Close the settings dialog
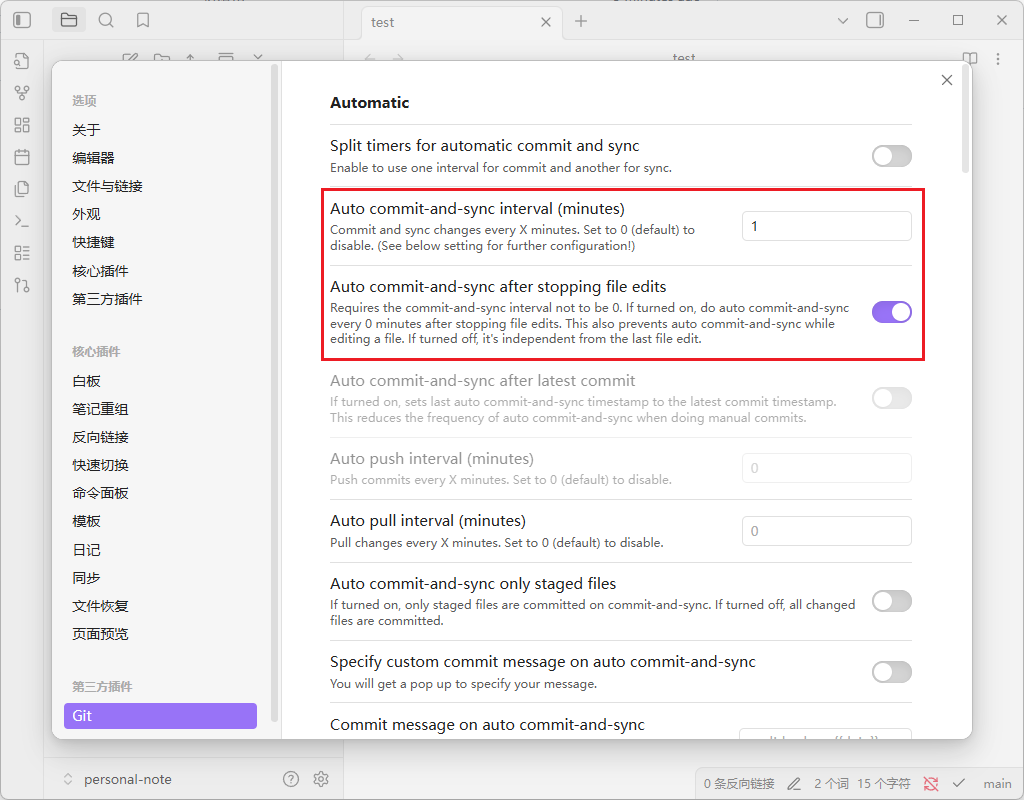This screenshot has width=1024, height=800. coord(947,80)
